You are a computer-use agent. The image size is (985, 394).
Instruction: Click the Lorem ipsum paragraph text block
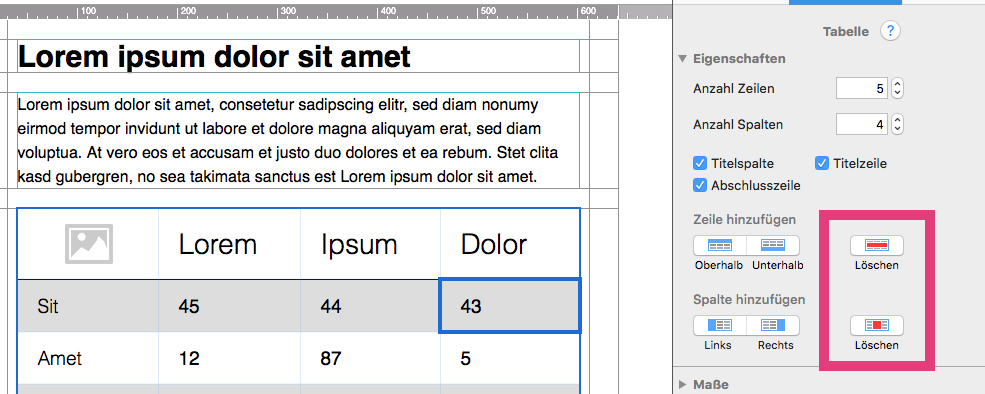[x=298, y=140]
